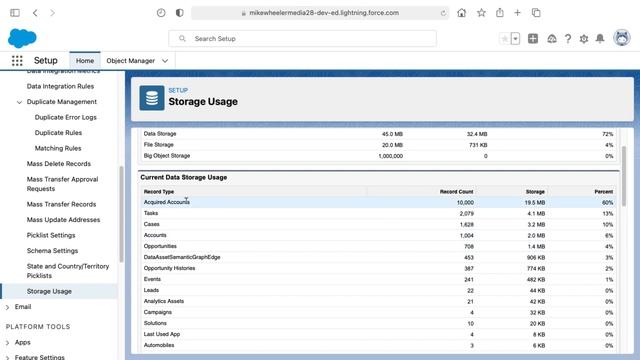
Task: Click the browser address bar
Action: (320, 13)
